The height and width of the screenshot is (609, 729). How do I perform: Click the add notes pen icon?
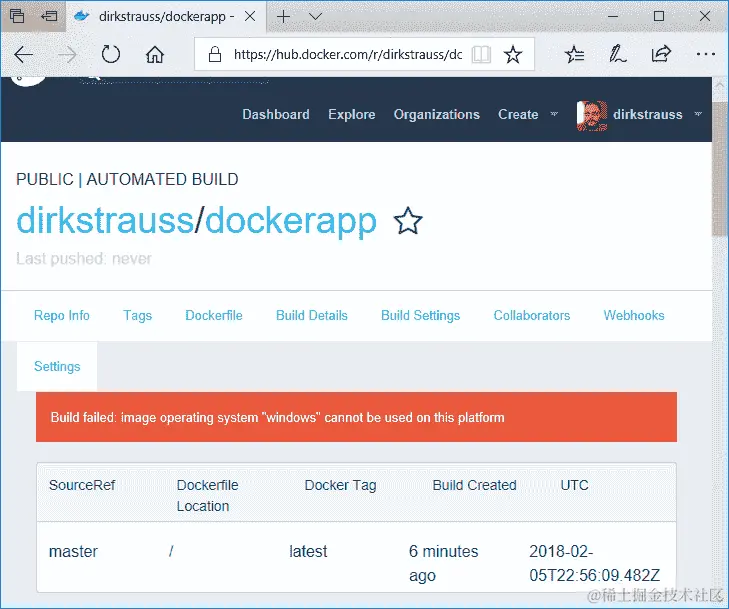click(617, 54)
